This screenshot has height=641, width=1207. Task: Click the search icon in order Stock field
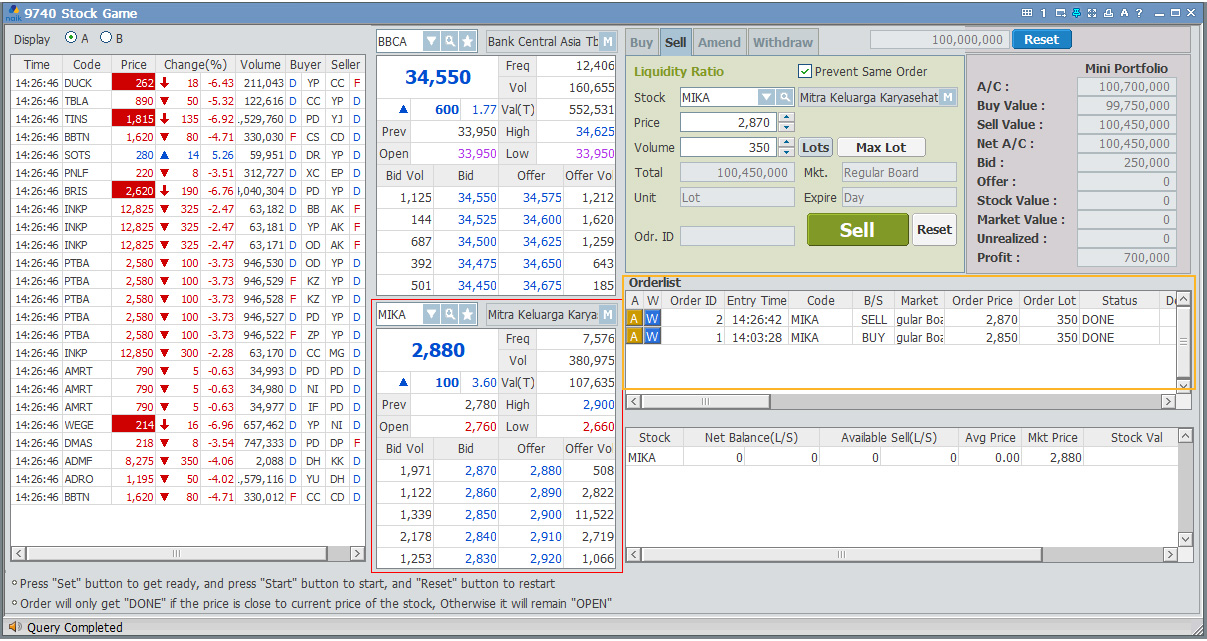point(784,97)
